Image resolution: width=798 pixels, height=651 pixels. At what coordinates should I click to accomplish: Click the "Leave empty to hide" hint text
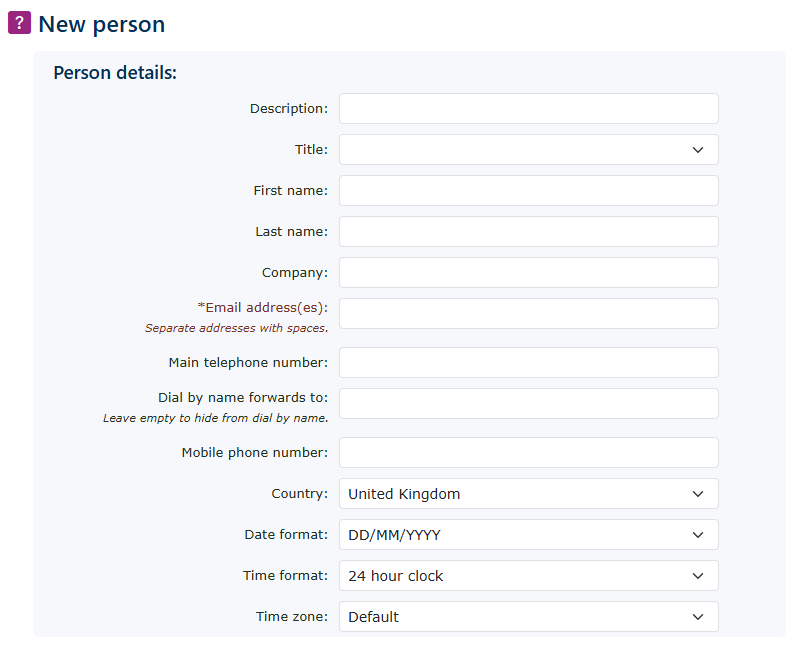click(215, 418)
